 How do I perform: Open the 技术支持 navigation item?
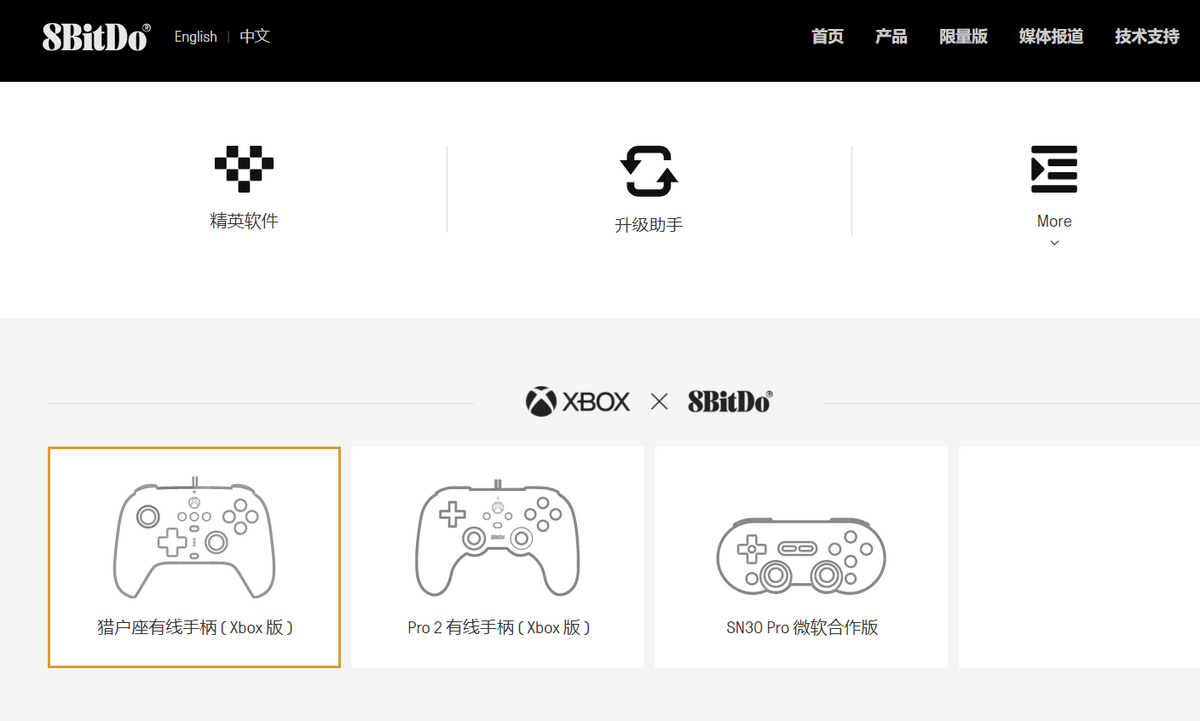pos(1147,37)
